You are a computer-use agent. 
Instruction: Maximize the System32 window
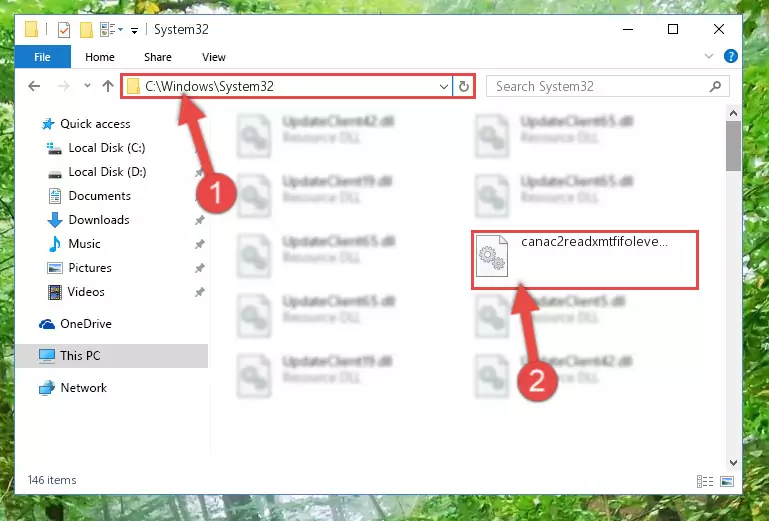(x=673, y=29)
